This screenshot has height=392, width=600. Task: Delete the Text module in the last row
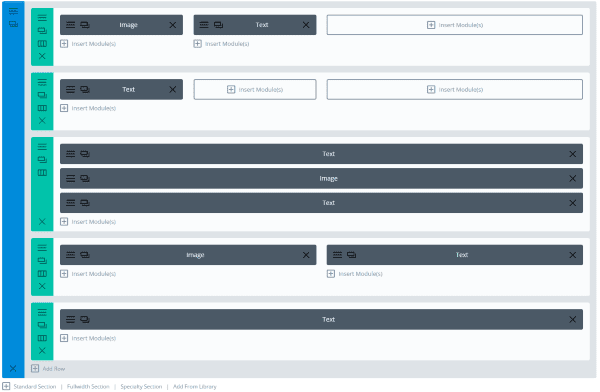pos(572,319)
